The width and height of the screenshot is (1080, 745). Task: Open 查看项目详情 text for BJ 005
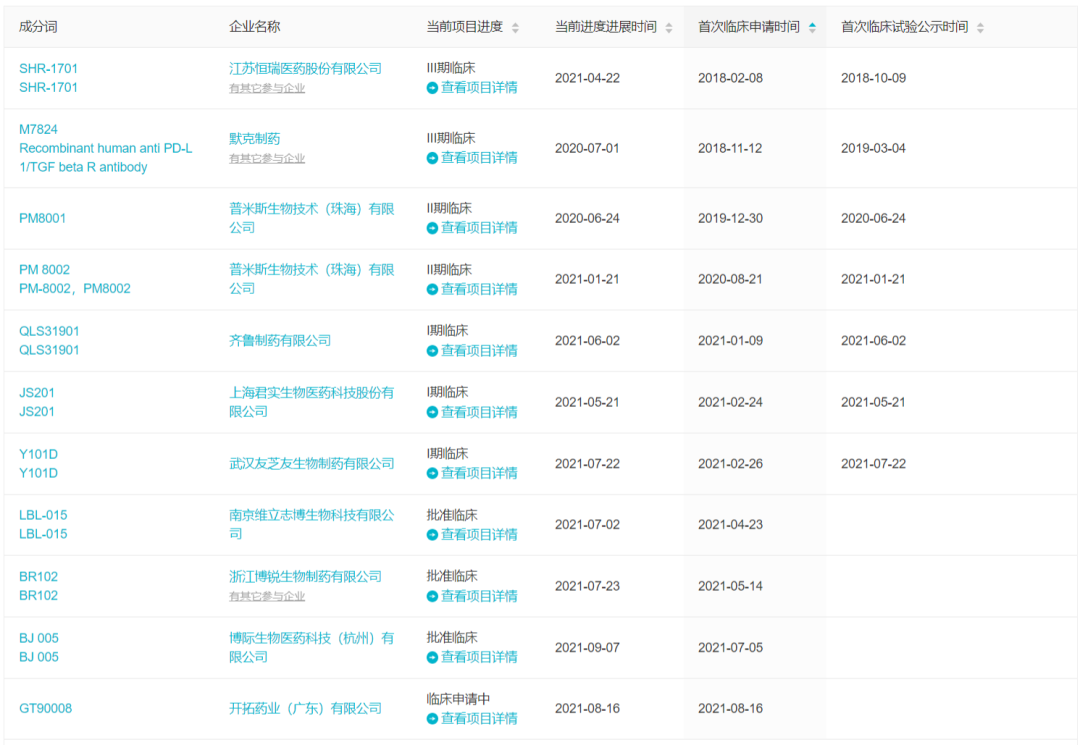(479, 657)
